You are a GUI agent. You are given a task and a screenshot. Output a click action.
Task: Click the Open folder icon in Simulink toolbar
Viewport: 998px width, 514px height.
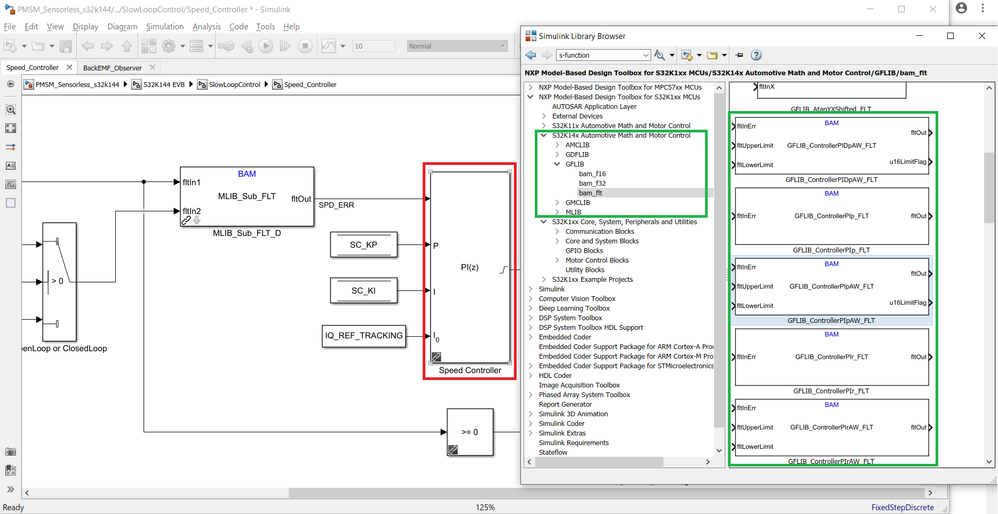(38, 46)
